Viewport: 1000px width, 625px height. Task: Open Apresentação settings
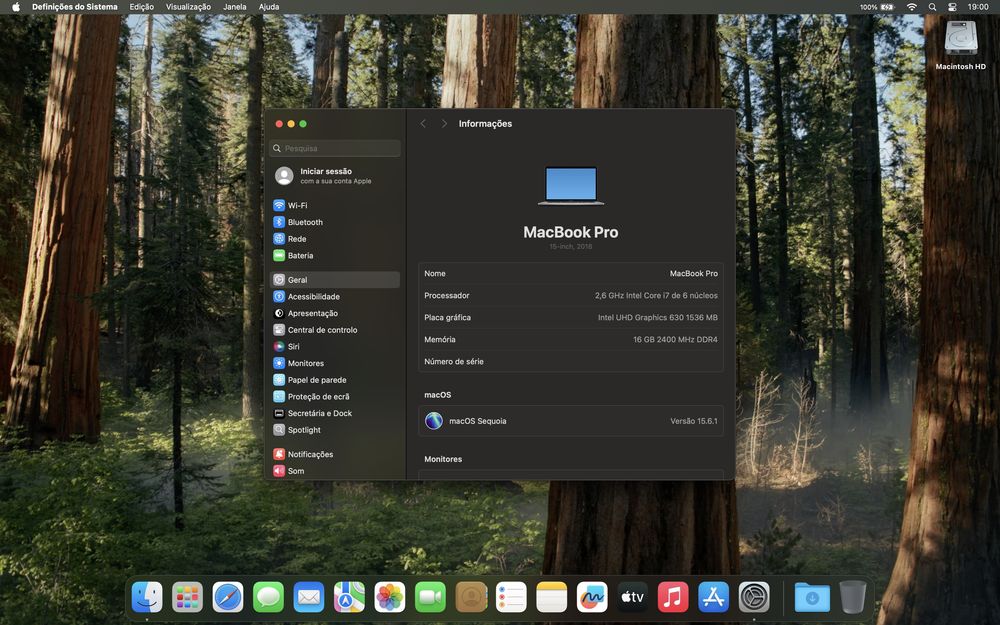click(x=335, y=313)
